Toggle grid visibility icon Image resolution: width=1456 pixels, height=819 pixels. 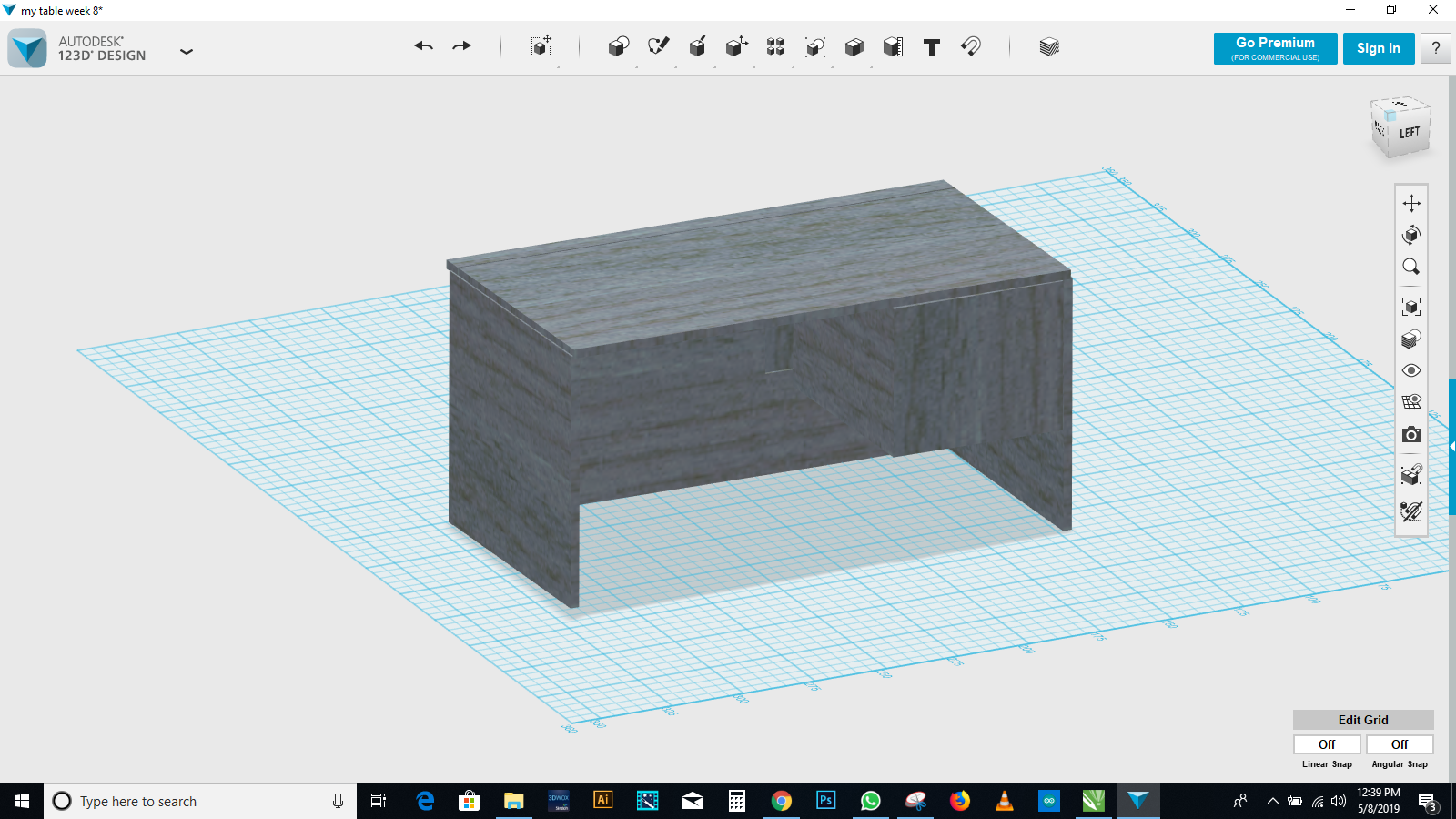coord(1410,402)
